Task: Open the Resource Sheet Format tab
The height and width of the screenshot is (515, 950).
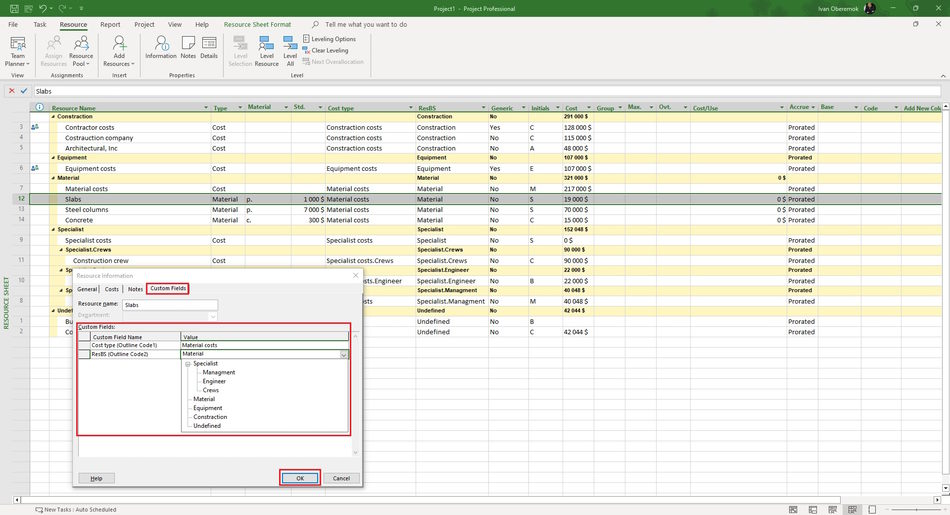Action: tap(257, 24)
